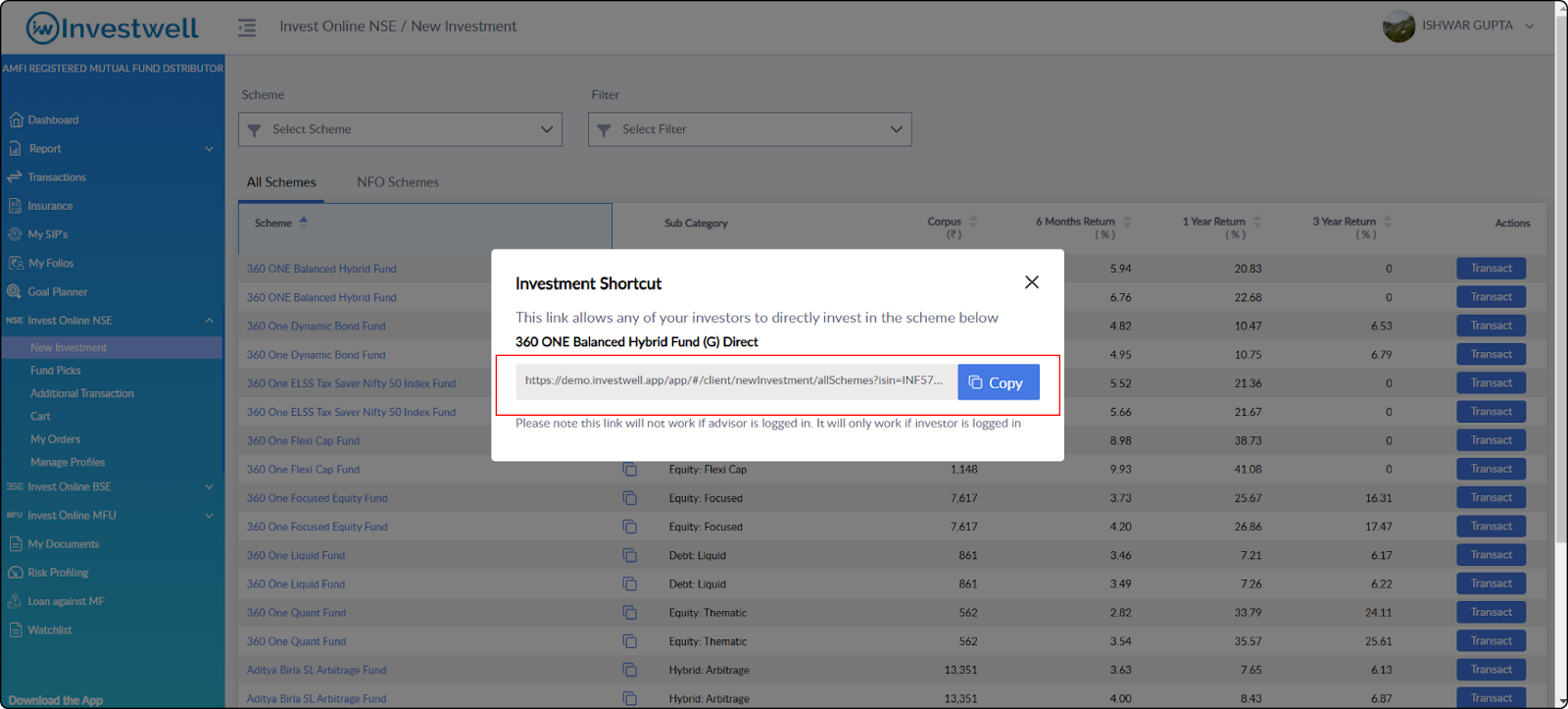Click the hamburger menu icon beside the logo
Image resolution: width=1568 pixels, height=709 pixels.
pyautogui.click(x=247, y=27)
